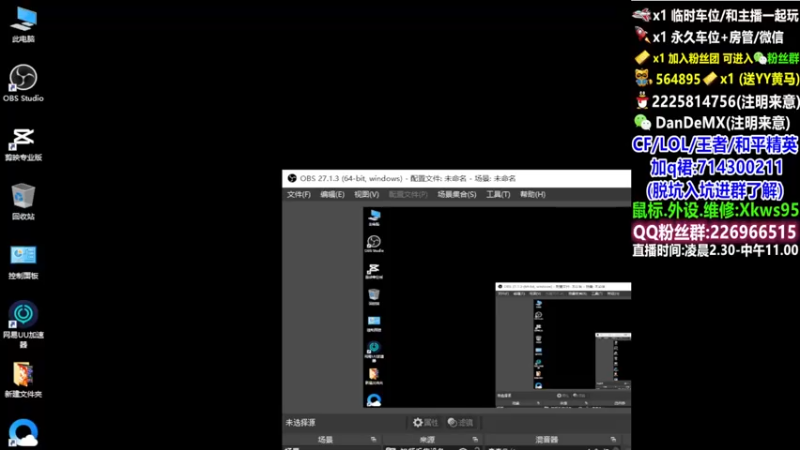Open the 视图(V) menu in OBS
Image resolution: width=800 pixels, height=450 pixels.
click(x=366, y=194)
